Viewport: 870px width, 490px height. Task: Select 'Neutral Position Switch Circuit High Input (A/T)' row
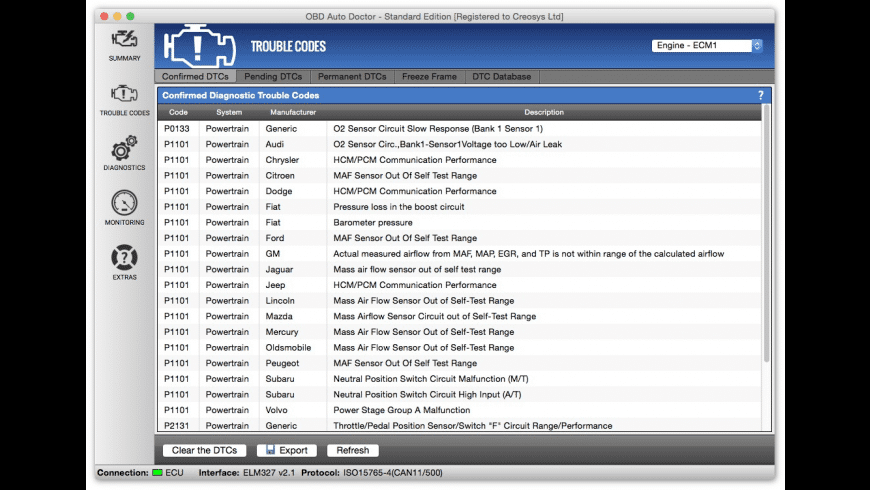point(459,395)
